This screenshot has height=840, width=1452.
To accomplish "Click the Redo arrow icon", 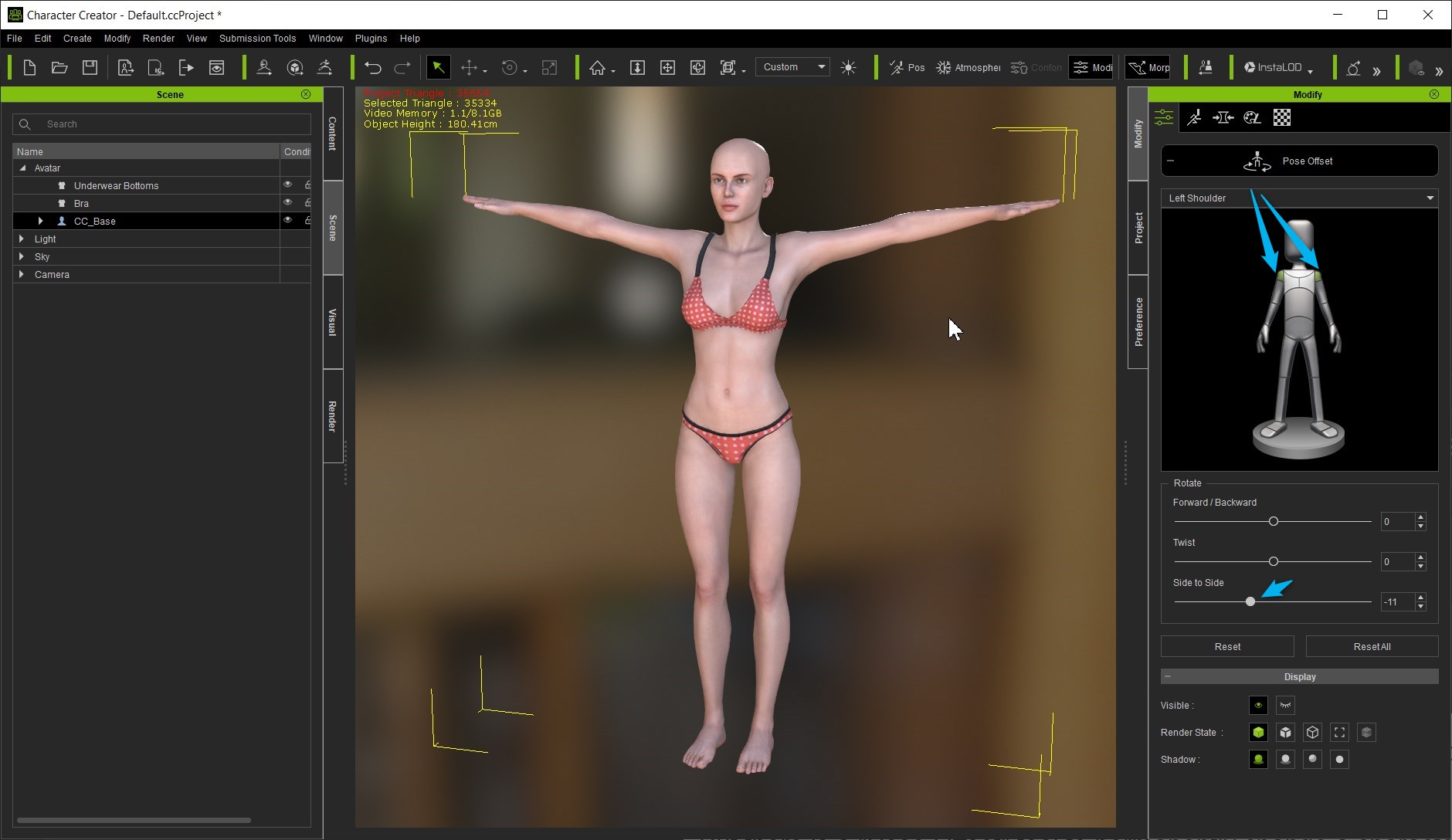I will [x=402, y=68].
